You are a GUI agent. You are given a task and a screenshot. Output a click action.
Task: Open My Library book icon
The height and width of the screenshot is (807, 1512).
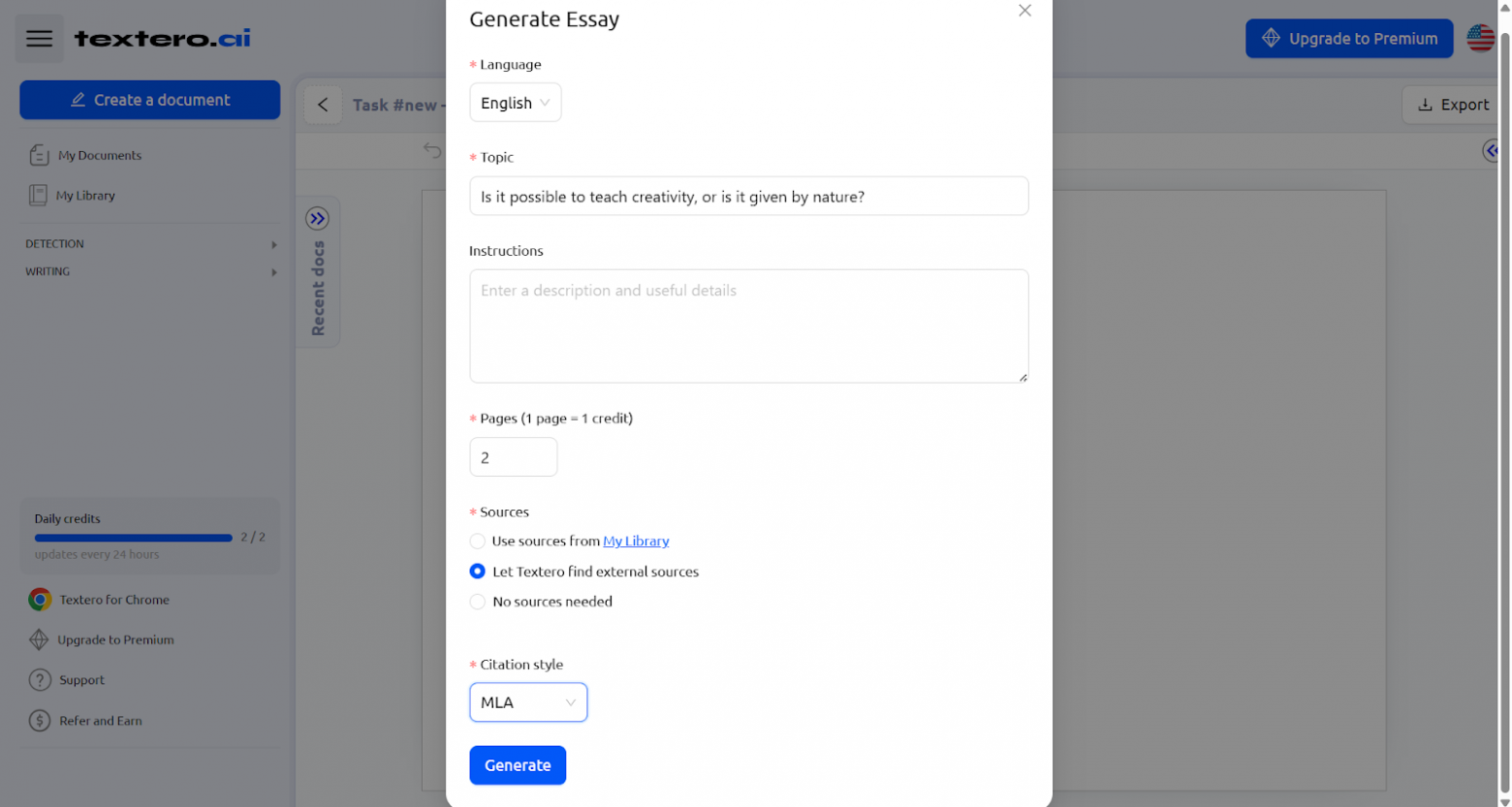point(38,196)
